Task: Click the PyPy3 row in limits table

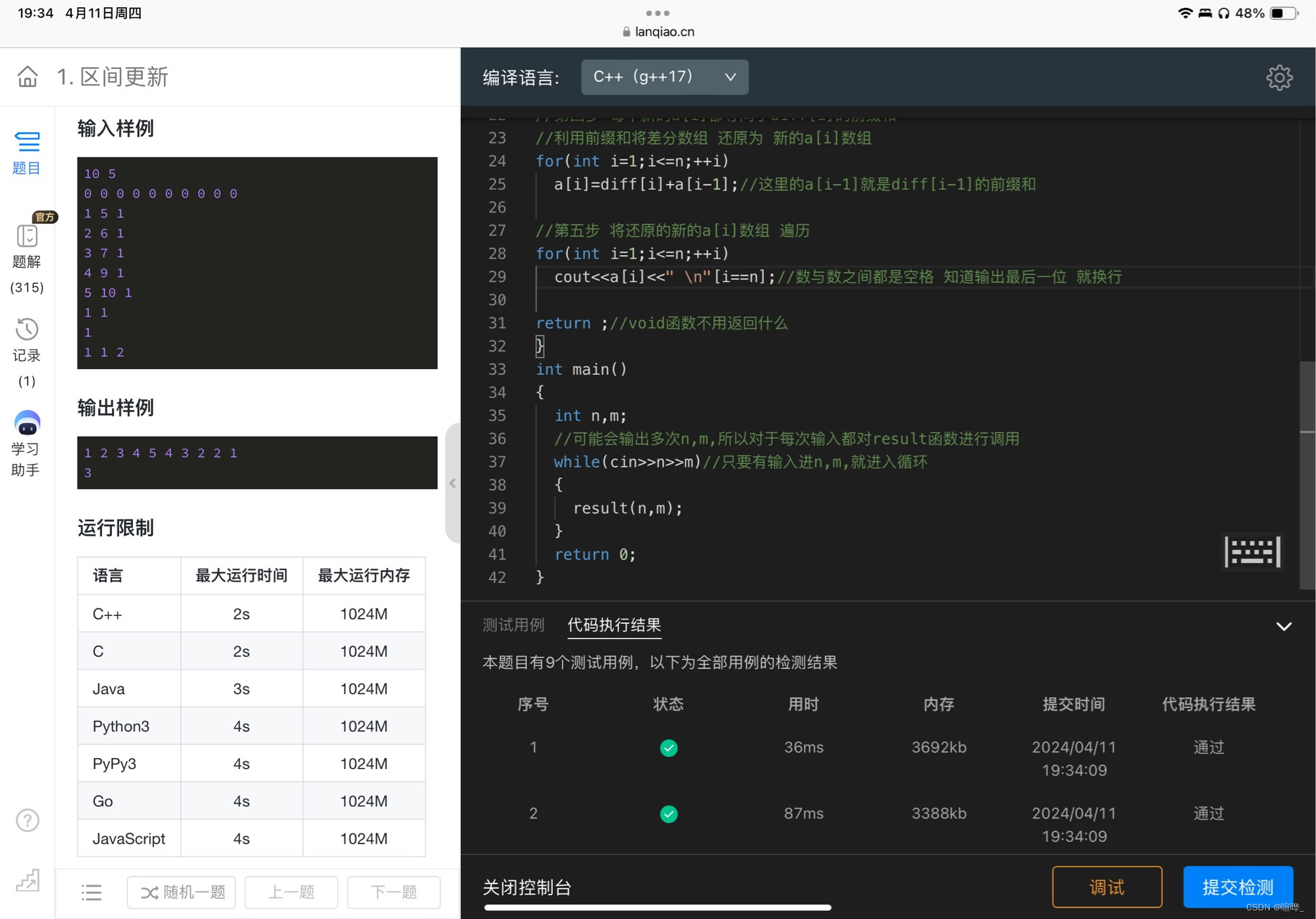Action: (251, 763)
